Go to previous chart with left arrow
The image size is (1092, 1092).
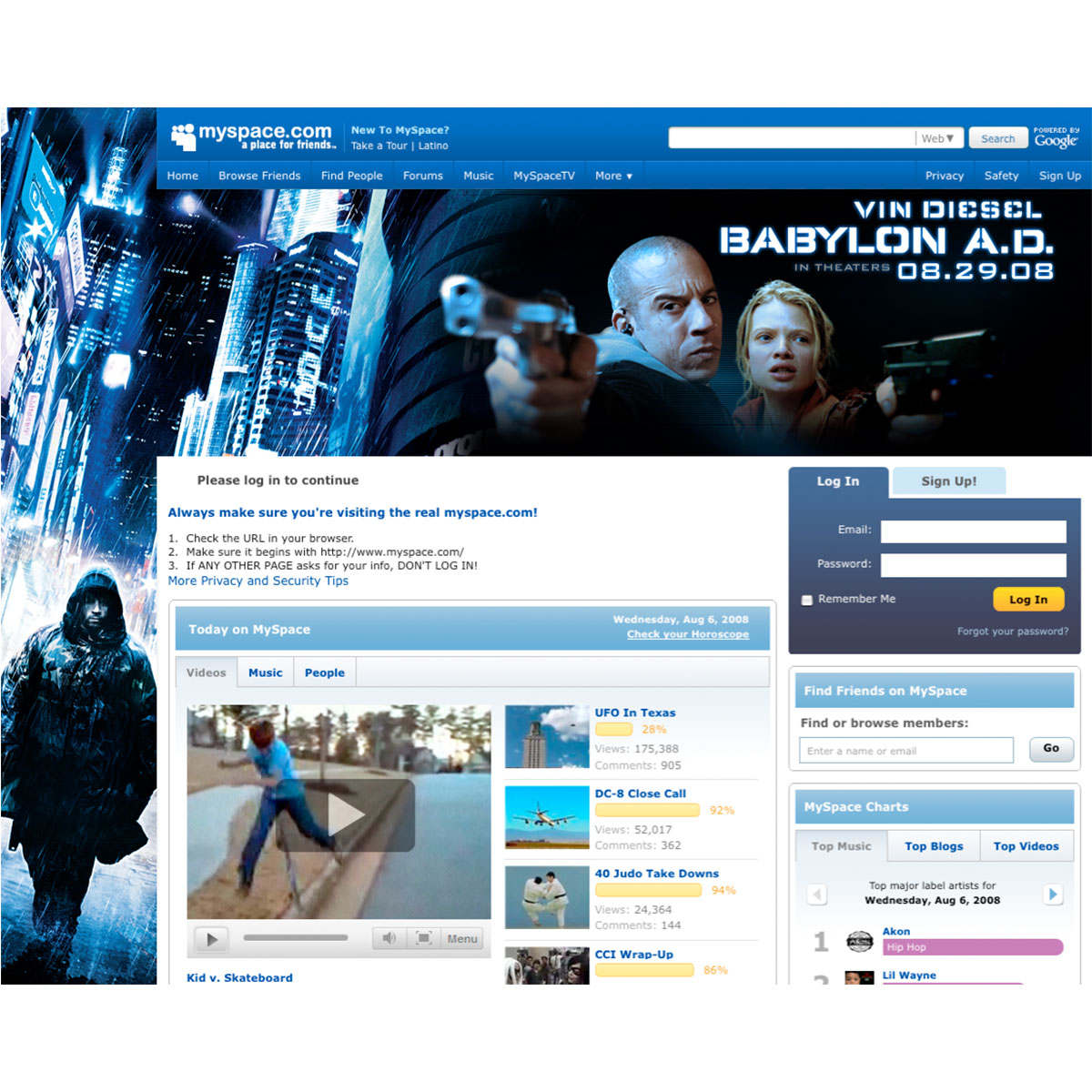tap(817, 894)
